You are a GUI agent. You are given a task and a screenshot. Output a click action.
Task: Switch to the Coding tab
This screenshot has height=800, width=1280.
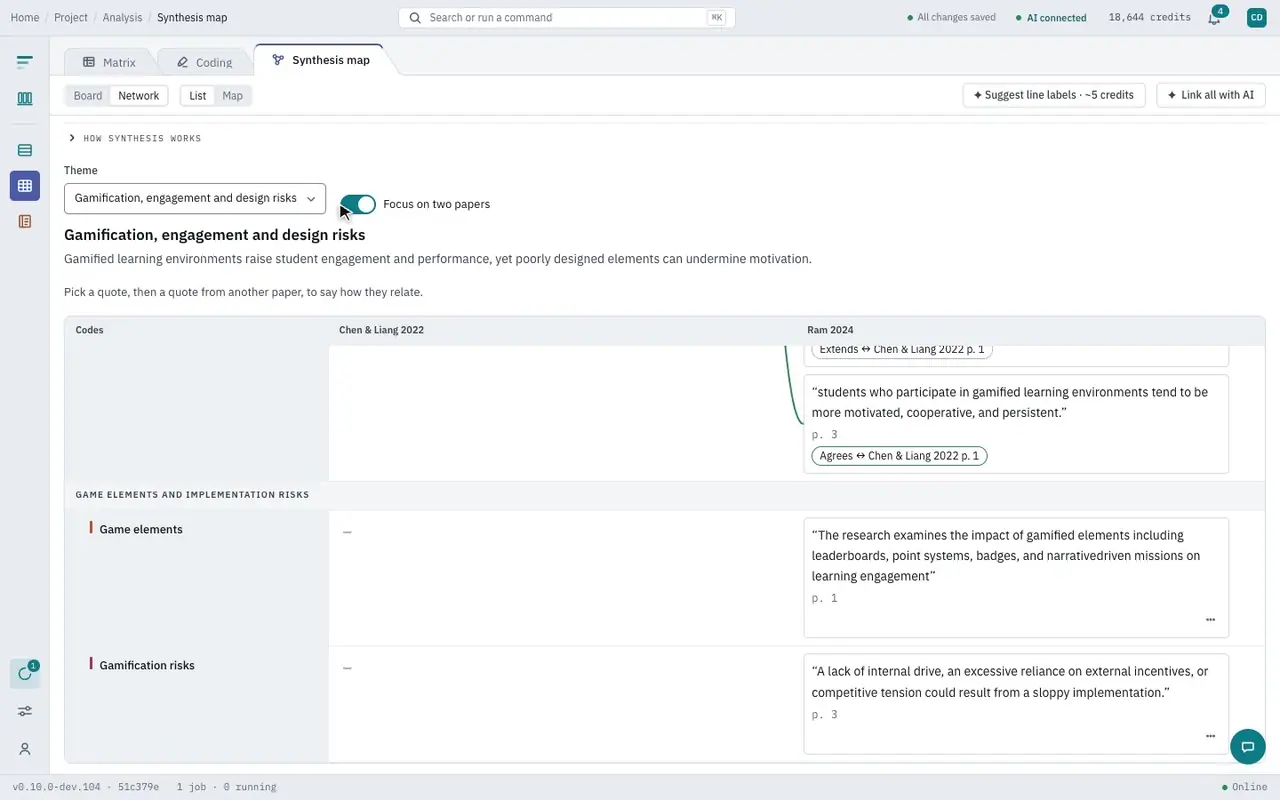click(x=204, y=62)
